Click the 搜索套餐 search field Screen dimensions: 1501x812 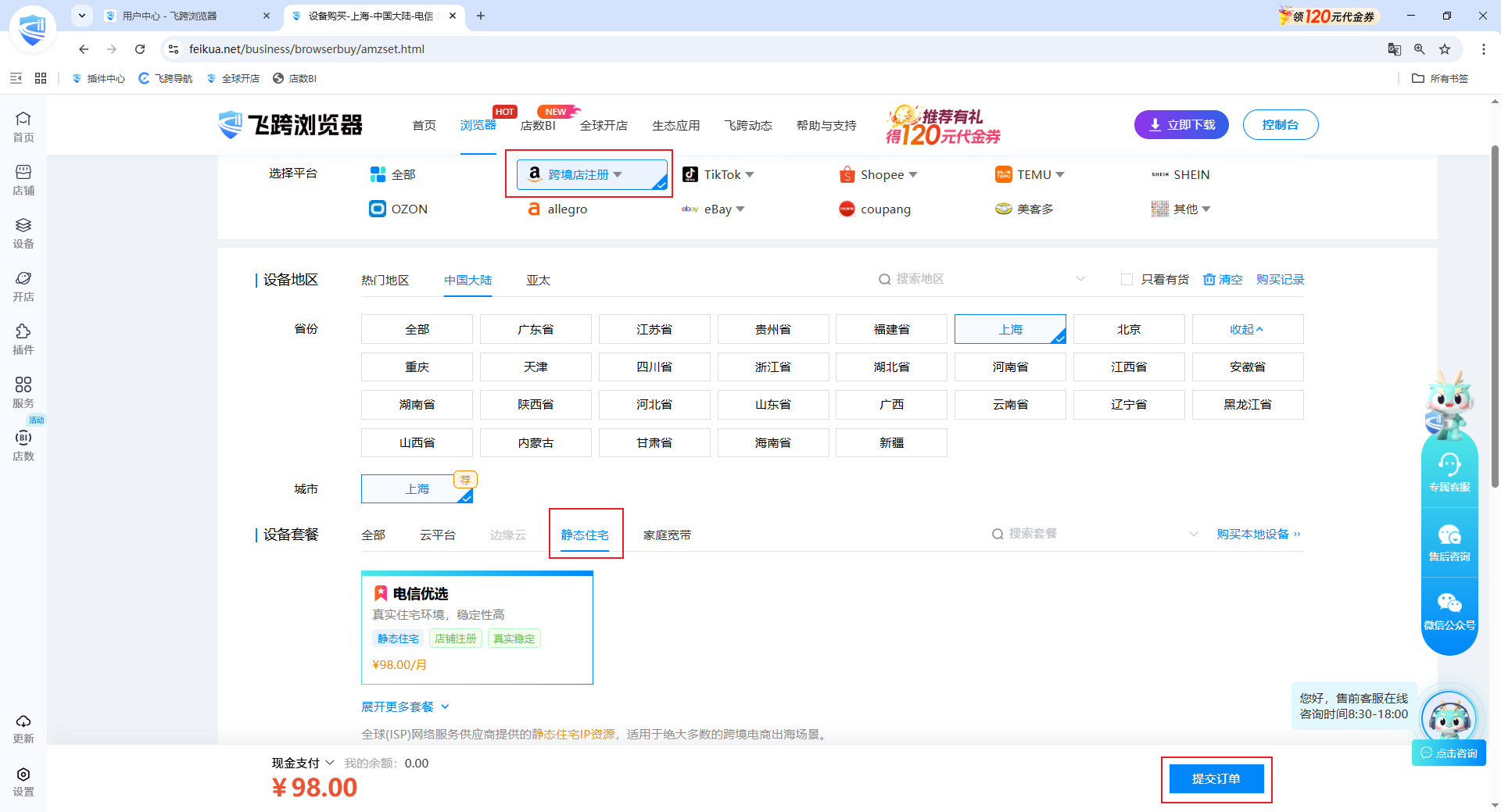coord(1094,534)
